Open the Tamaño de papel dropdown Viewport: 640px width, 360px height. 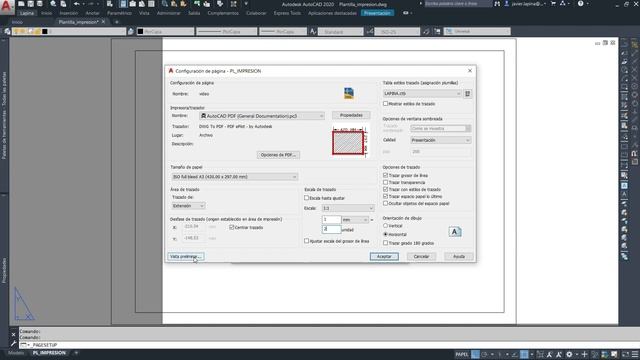pos(235,177)
